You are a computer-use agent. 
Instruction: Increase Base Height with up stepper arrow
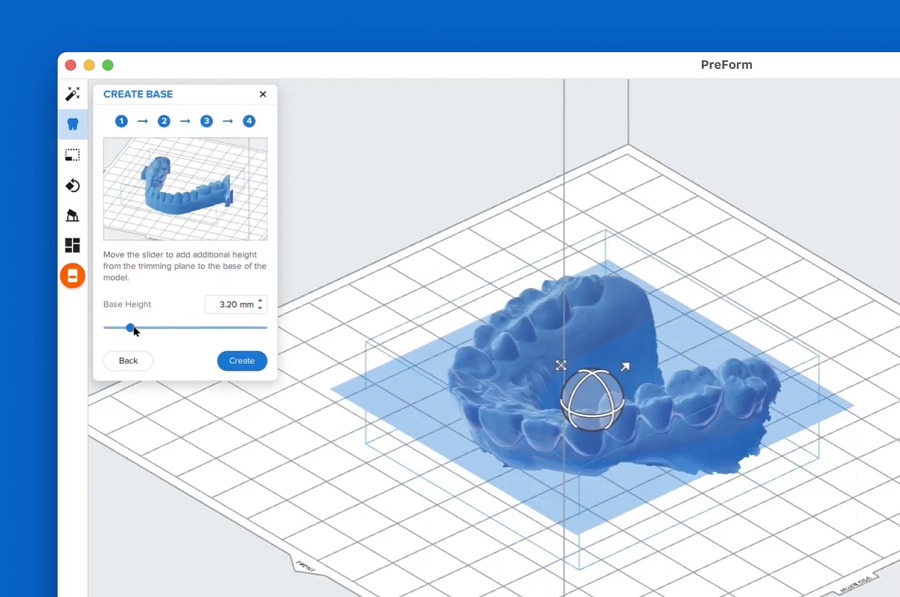(260, 300)
